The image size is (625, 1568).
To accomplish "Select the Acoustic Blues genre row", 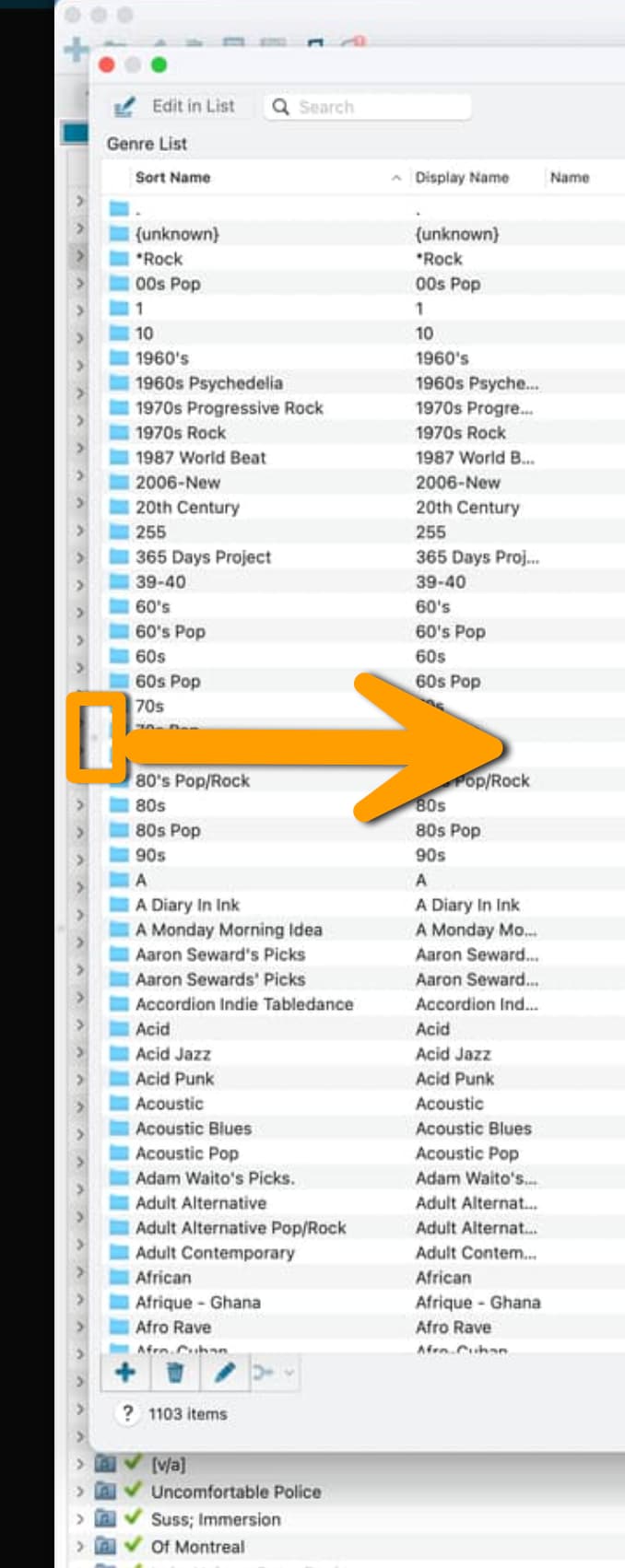I will [366, 1128].
